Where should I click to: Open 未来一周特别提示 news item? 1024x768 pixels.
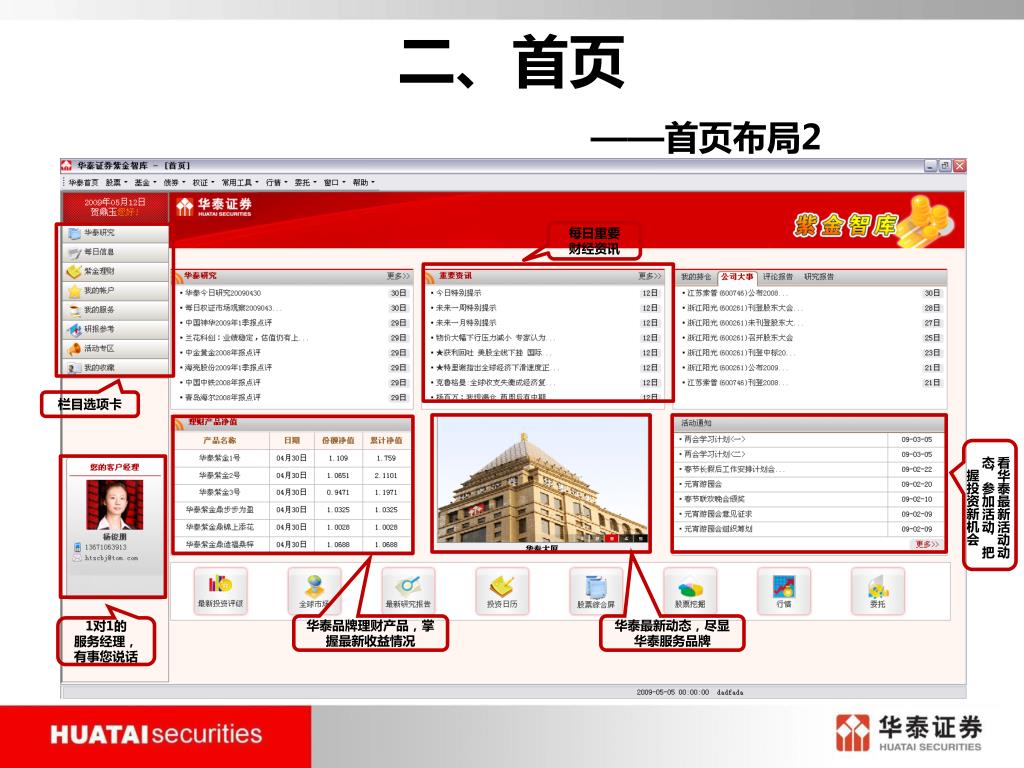coord(466,308)
